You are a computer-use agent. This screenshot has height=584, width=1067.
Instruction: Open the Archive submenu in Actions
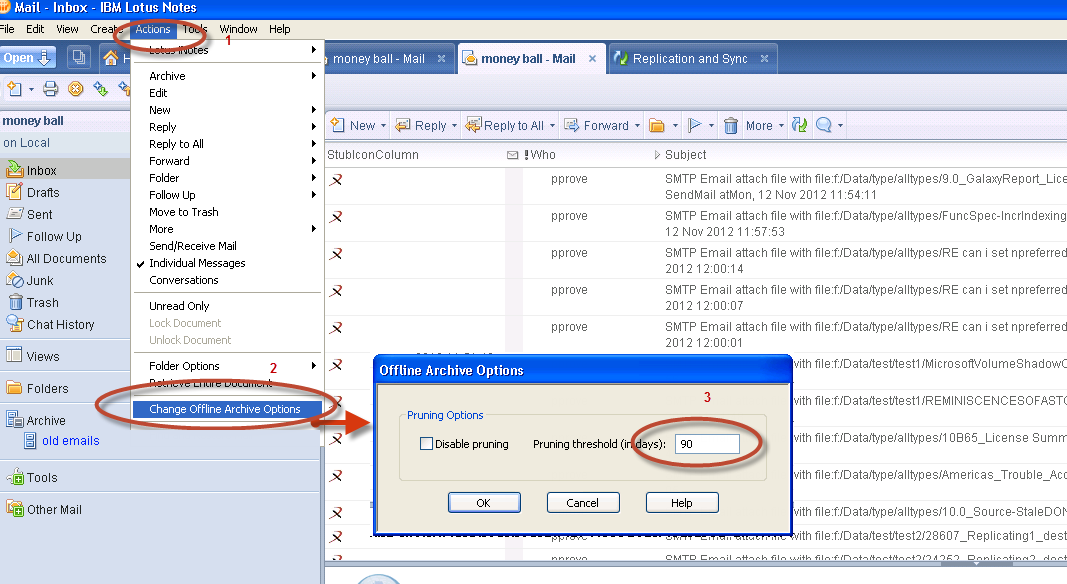(x=227, y=76)
